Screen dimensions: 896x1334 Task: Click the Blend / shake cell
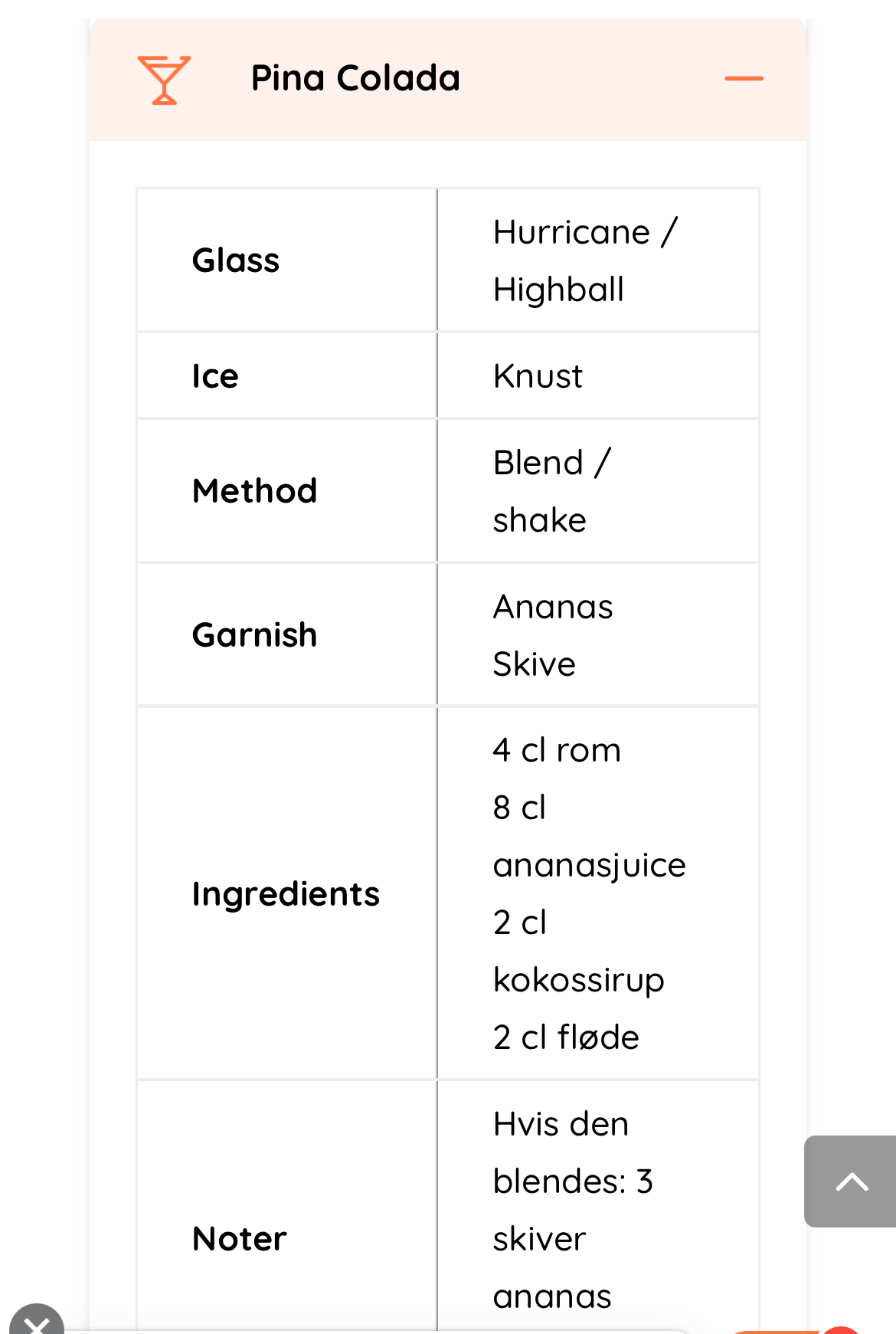[x=551, y=491]
